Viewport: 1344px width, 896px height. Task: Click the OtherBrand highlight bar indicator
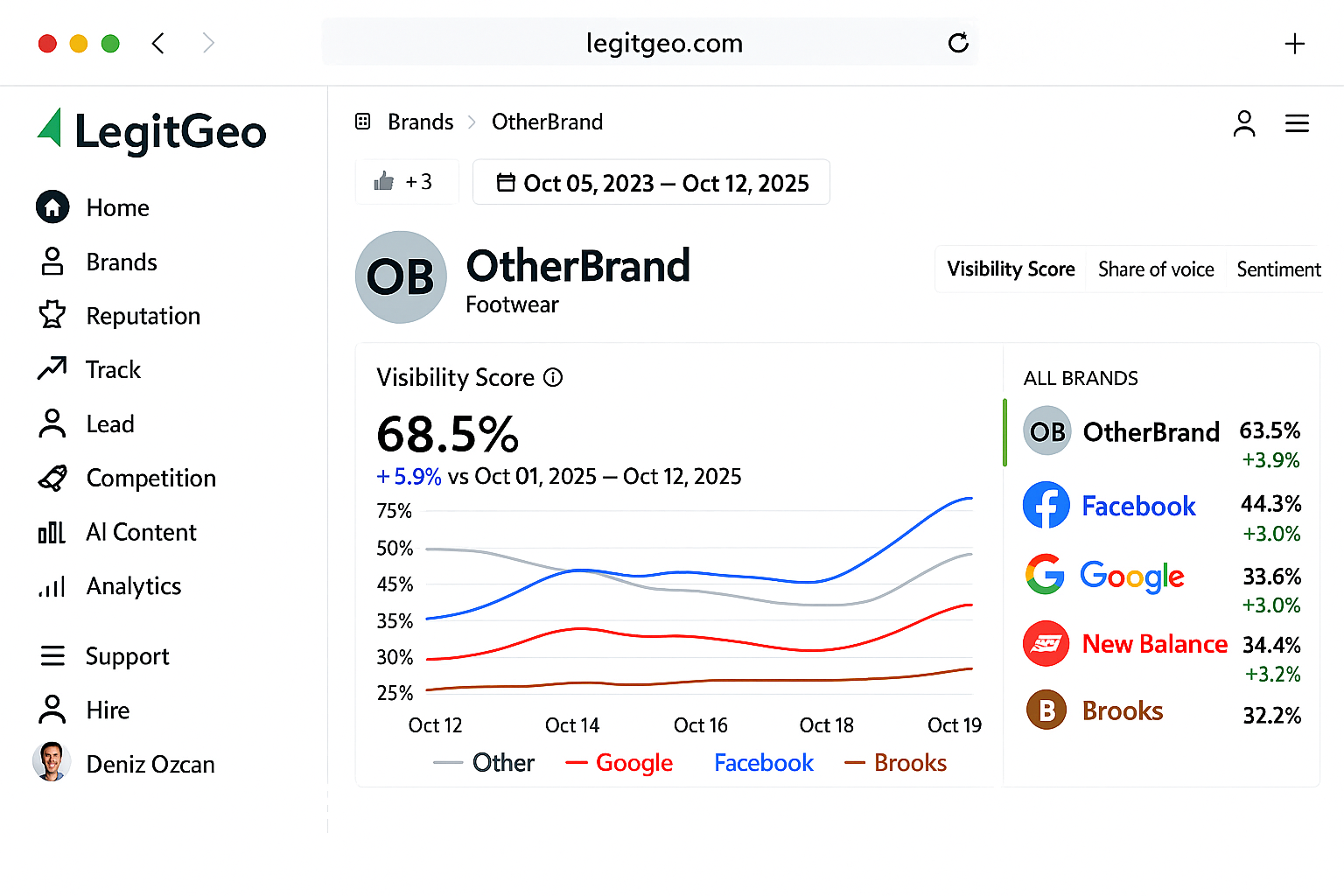[1004, 432]
